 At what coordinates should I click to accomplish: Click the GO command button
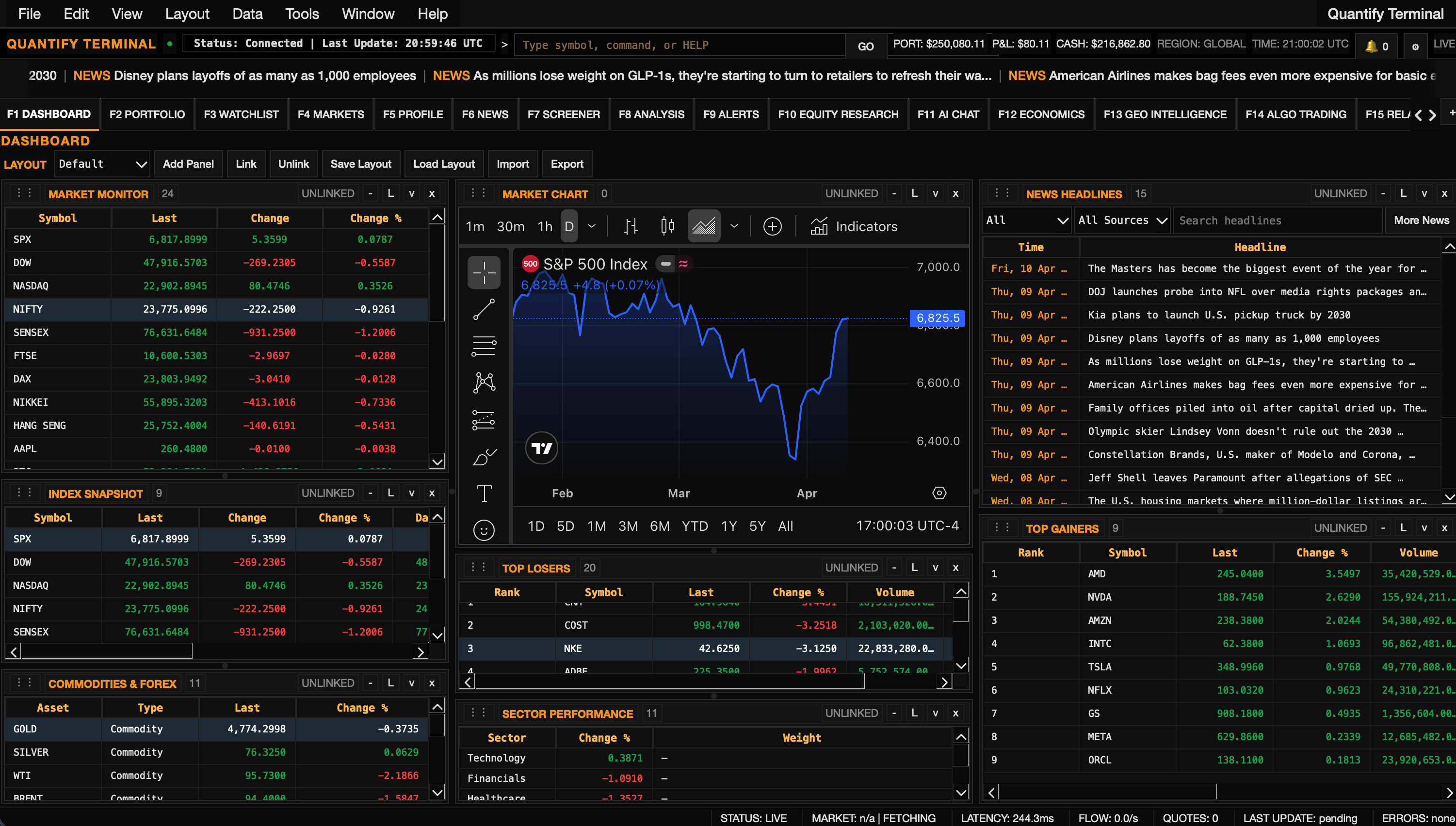865,46
